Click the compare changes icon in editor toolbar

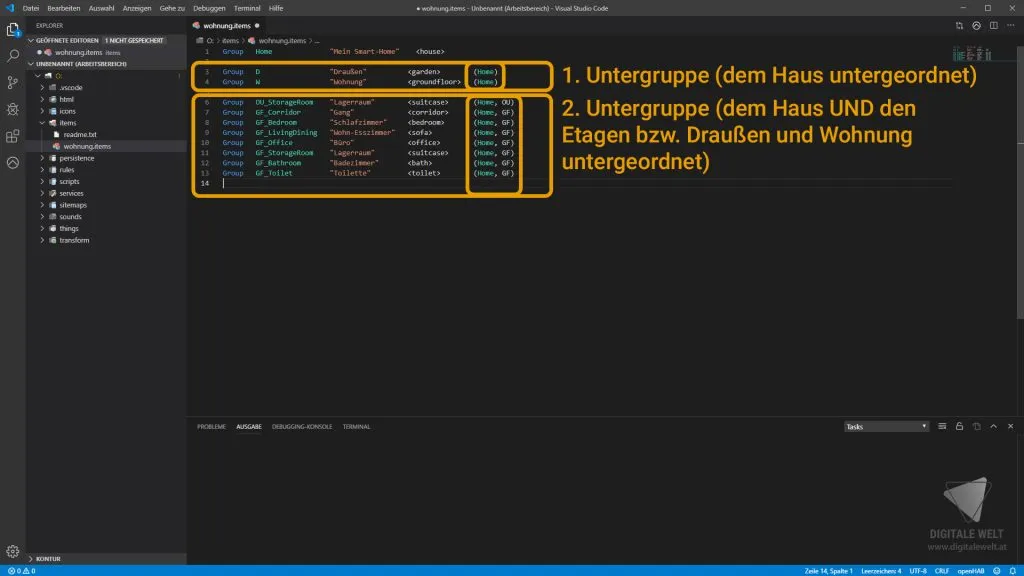[x=959, y=25]
